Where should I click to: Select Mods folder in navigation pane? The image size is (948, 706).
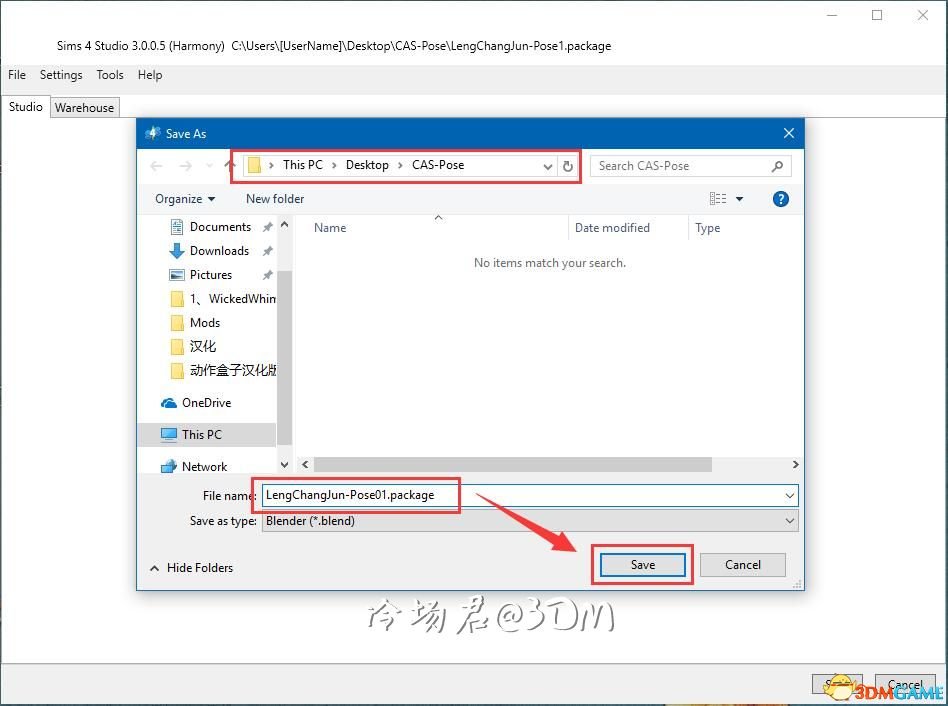205,323
